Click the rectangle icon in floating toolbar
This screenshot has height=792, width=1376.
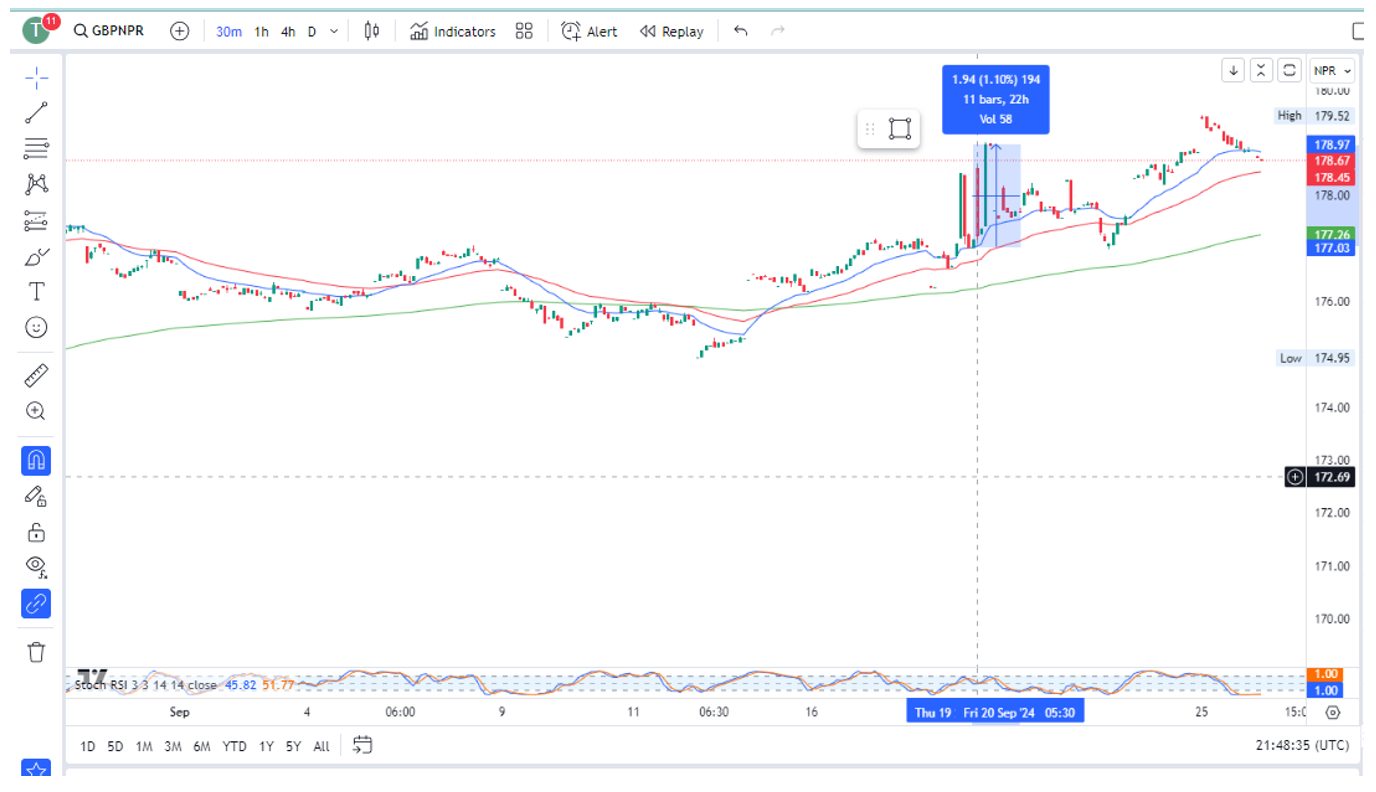[899, 128]
